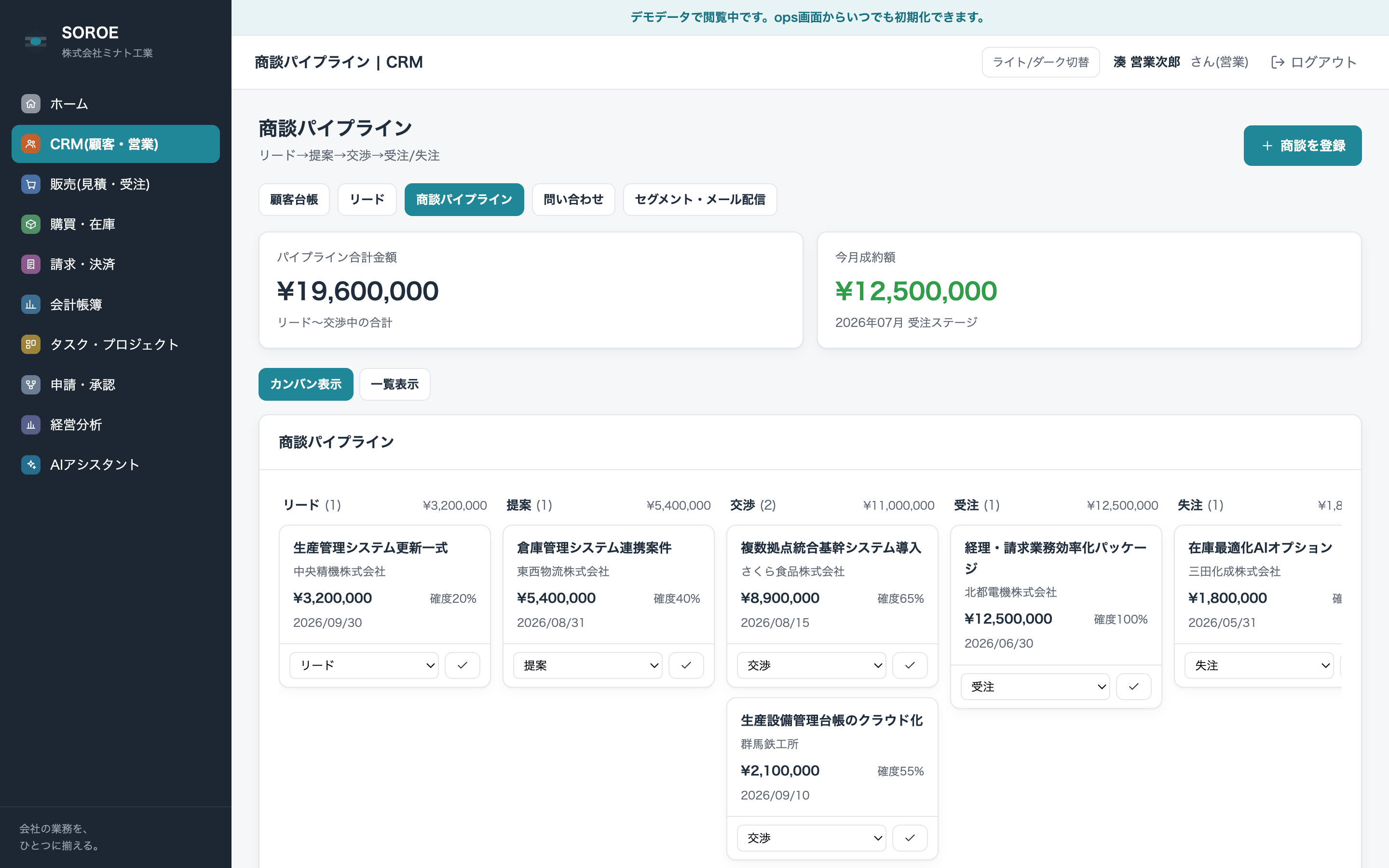
Task: Open deal 生産管理システム更新一式
Action: [370, 548]
